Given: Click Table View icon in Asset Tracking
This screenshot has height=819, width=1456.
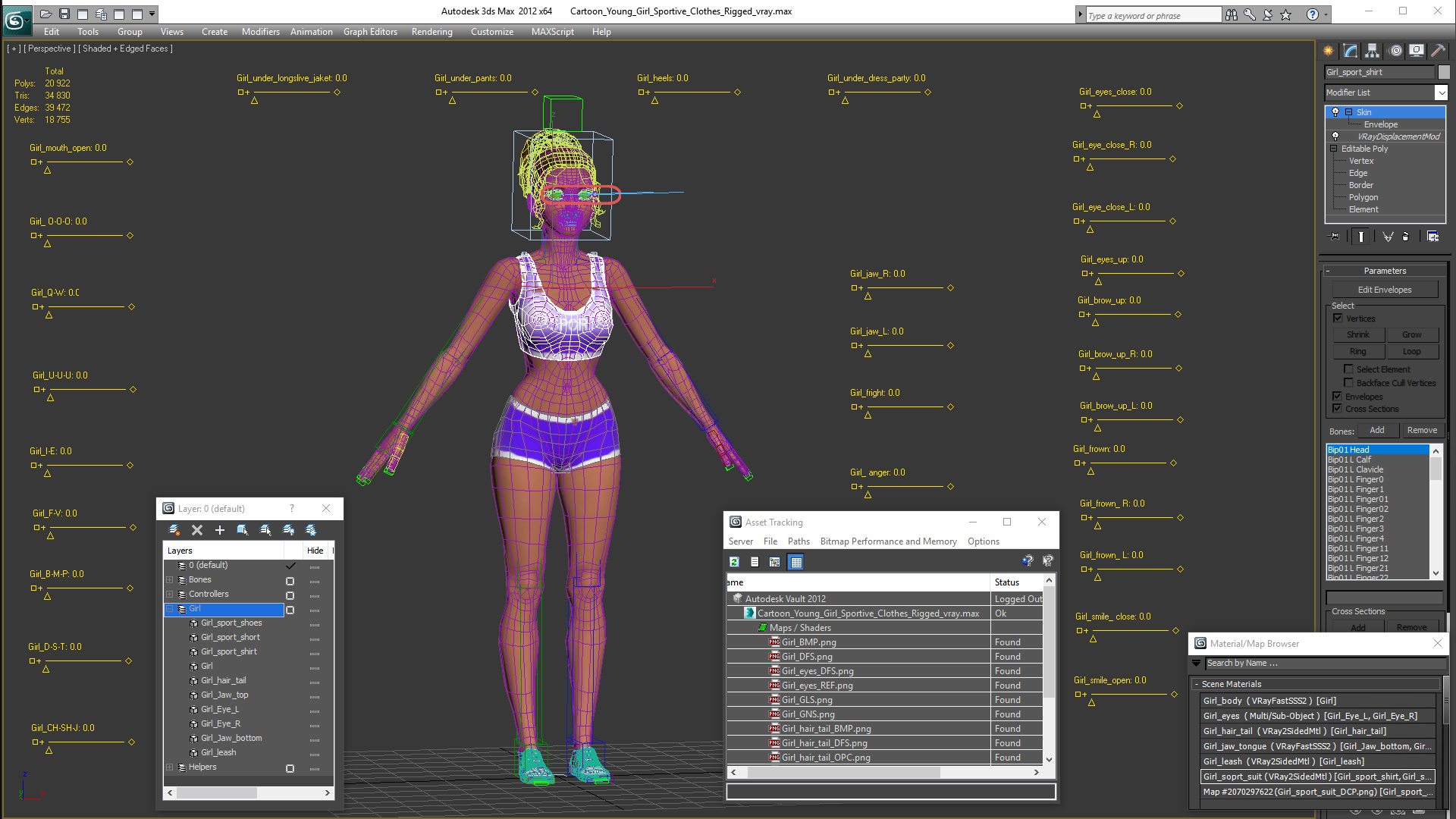Looking at the screenshot, I should pyautogui.click(x=796, y=562).
